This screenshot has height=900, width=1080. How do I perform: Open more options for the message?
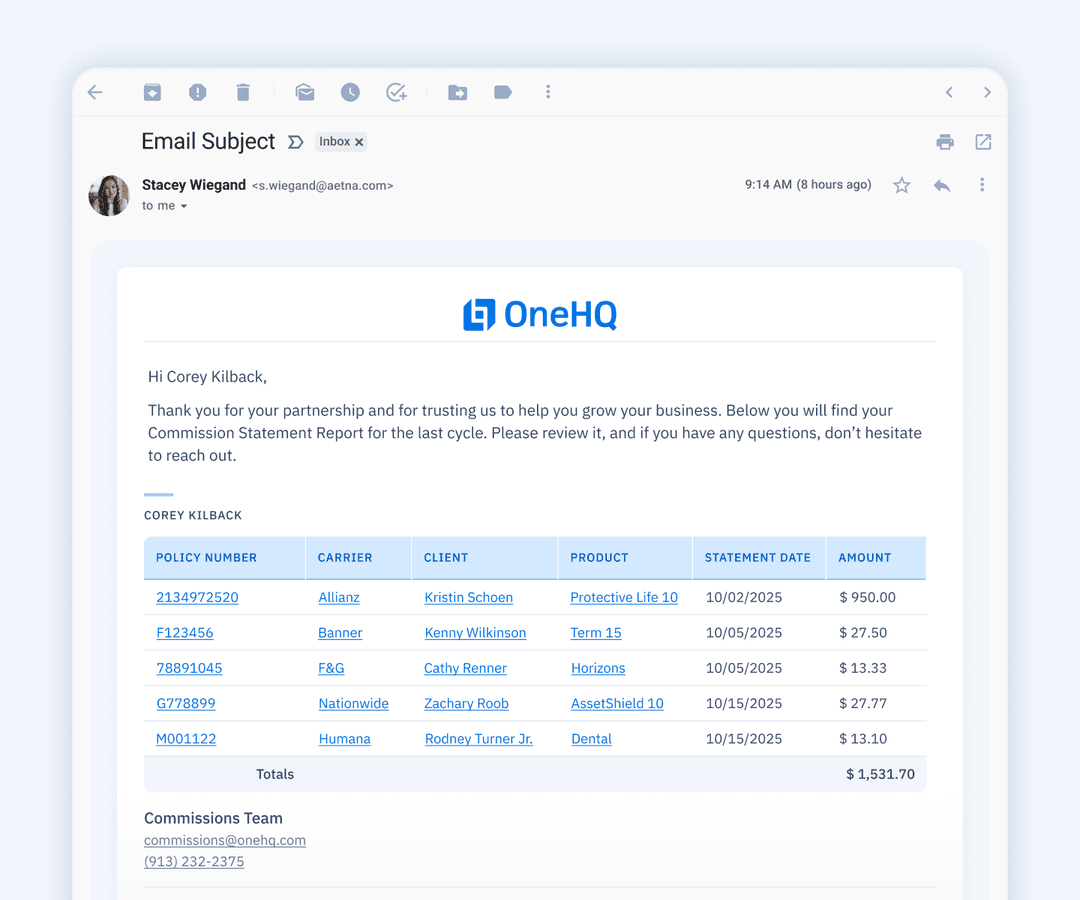(x=981, y=185)
